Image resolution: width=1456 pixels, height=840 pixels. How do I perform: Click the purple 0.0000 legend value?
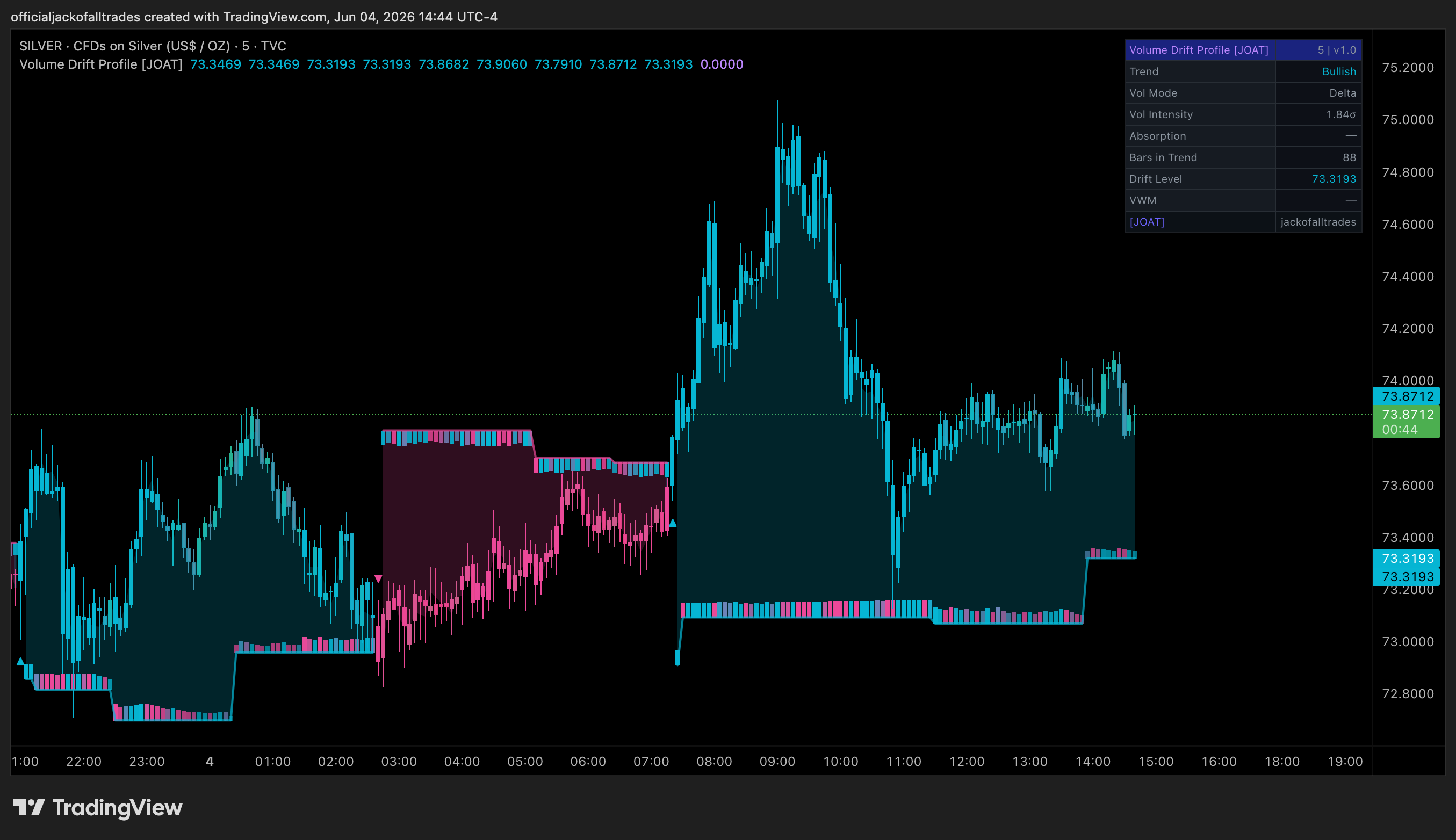[x=722, y=64]
